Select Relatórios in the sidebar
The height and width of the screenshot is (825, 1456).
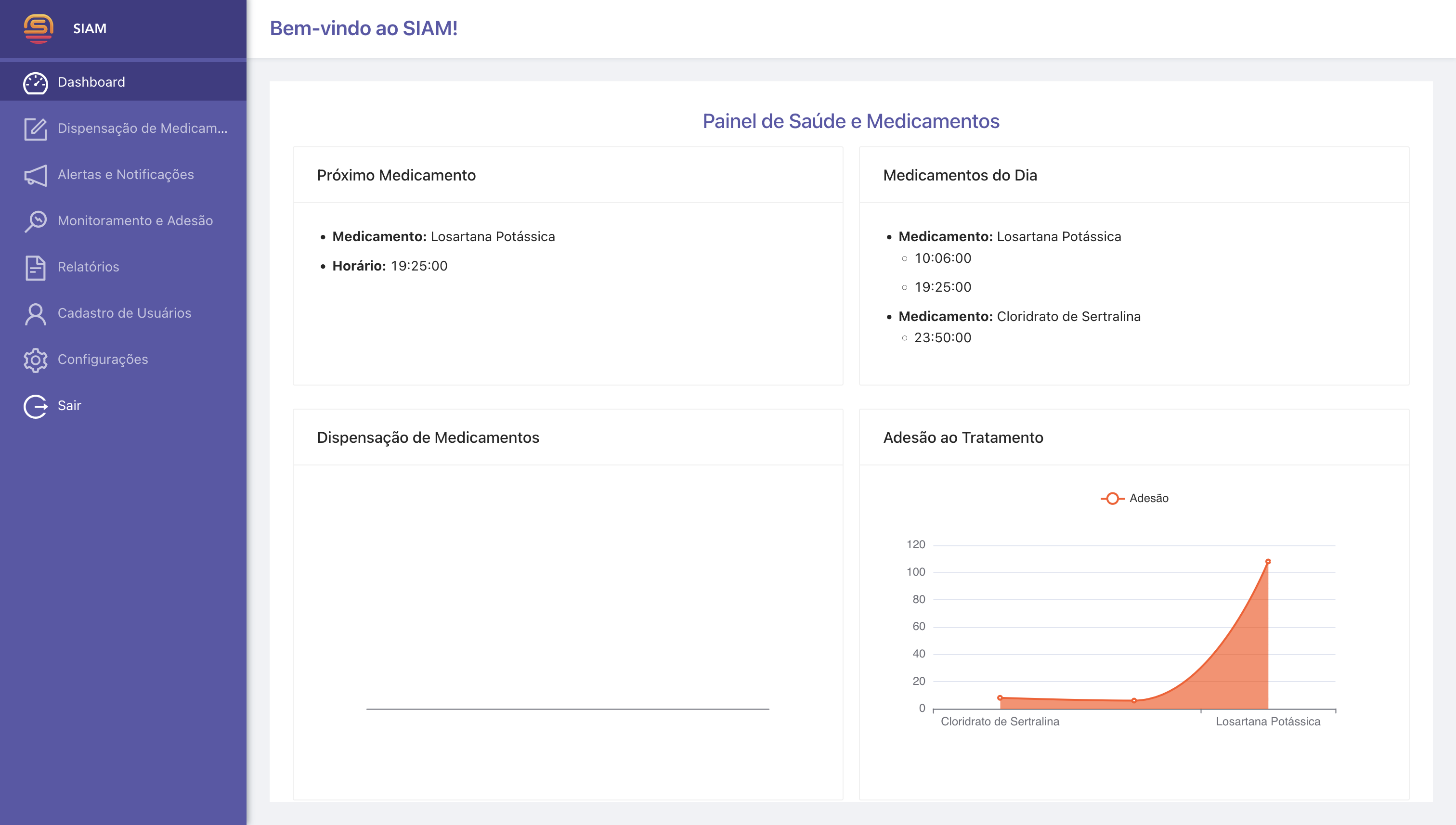pyautogui.click(x=88, y=267)
